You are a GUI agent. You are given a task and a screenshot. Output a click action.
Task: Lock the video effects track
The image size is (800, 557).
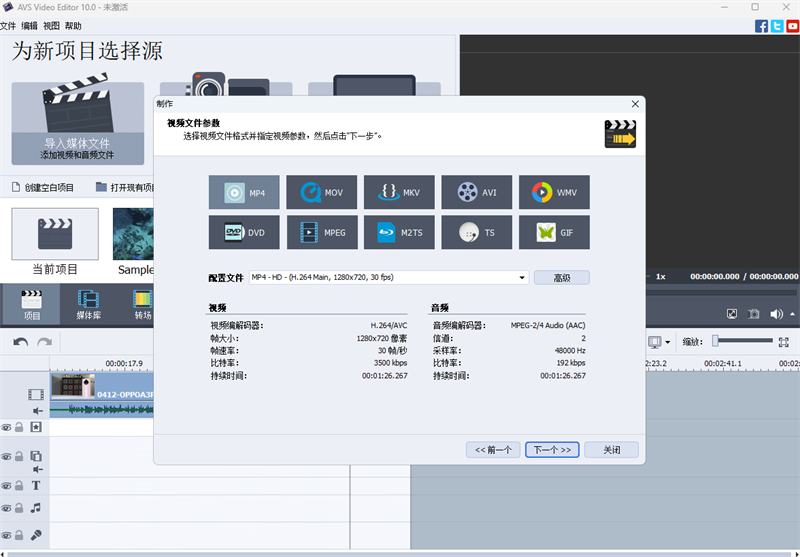pos(19,427)
